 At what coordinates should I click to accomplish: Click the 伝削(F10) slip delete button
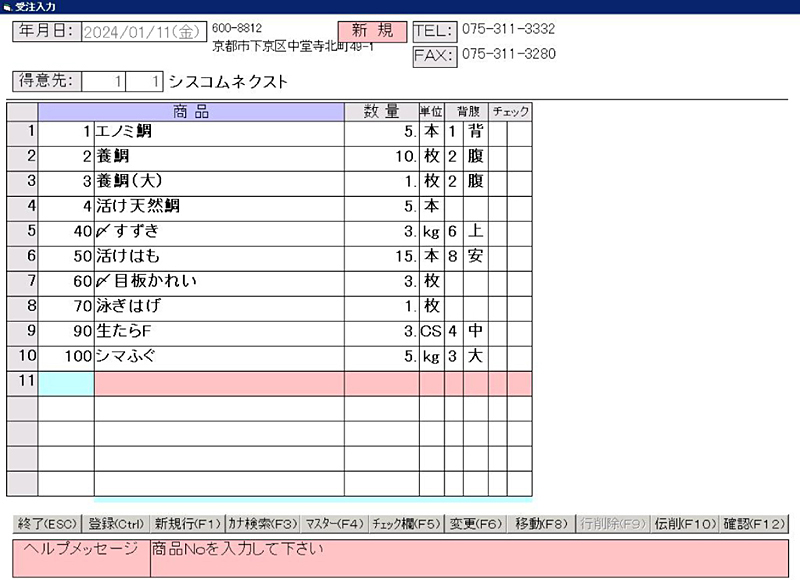(685, 523)
